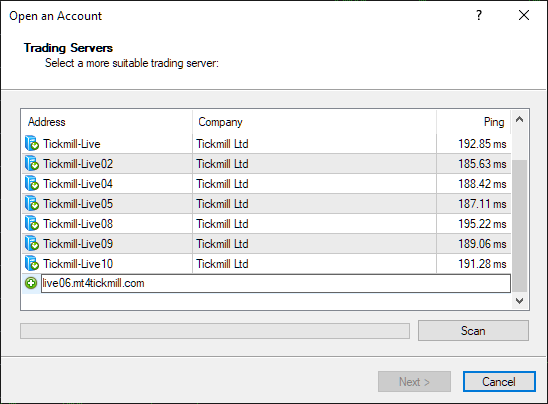Click Tickmill Ltd in Tickmill-Live02 row
This screenshot has height=404, width=548.
222,164
